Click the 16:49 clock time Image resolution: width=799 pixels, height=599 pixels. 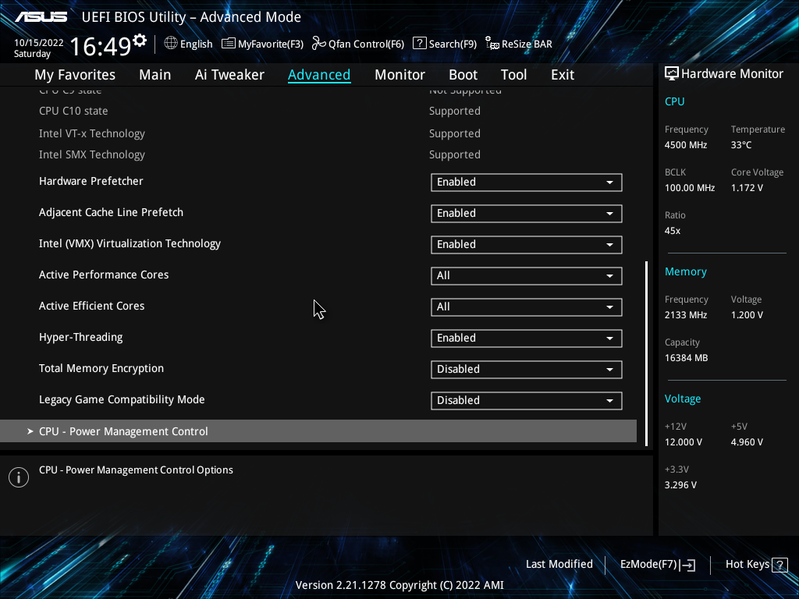(x=100, y=46)
